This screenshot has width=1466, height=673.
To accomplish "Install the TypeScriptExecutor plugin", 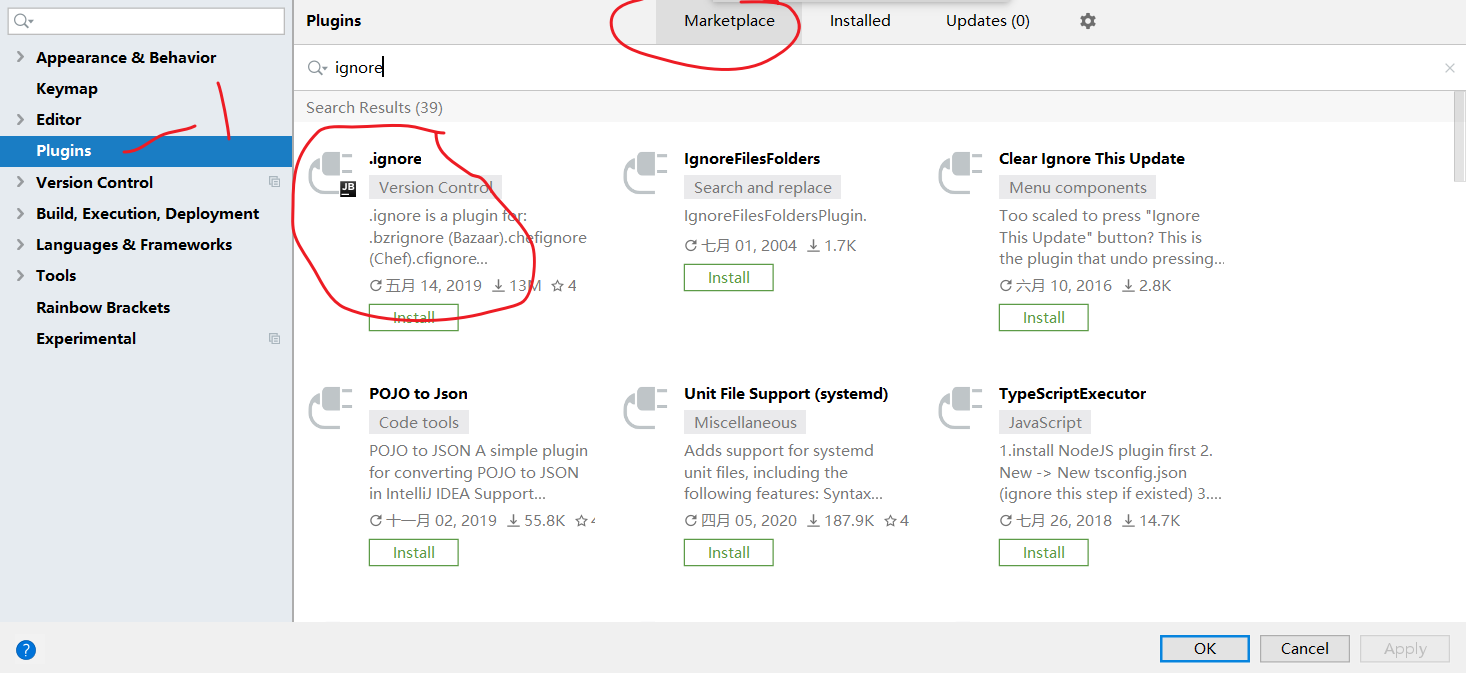I will (x=1044, y=553).
